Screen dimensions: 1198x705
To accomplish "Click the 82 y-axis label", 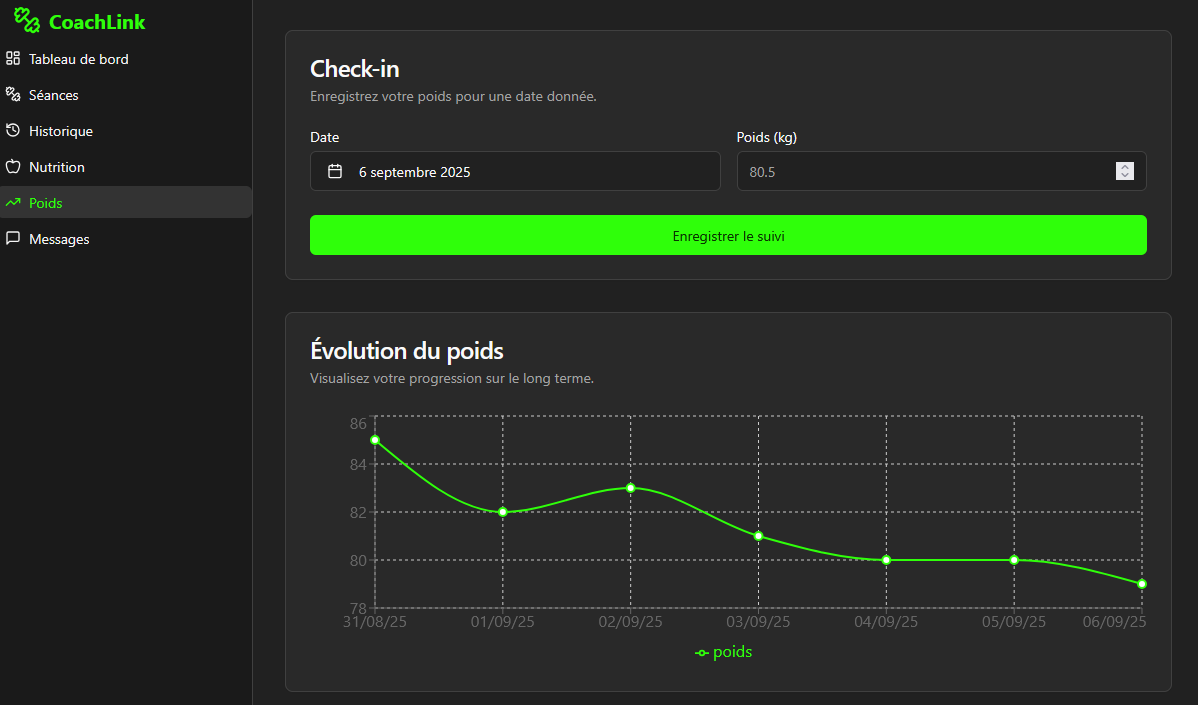I will pyautogui.click(x=358, y=513).
